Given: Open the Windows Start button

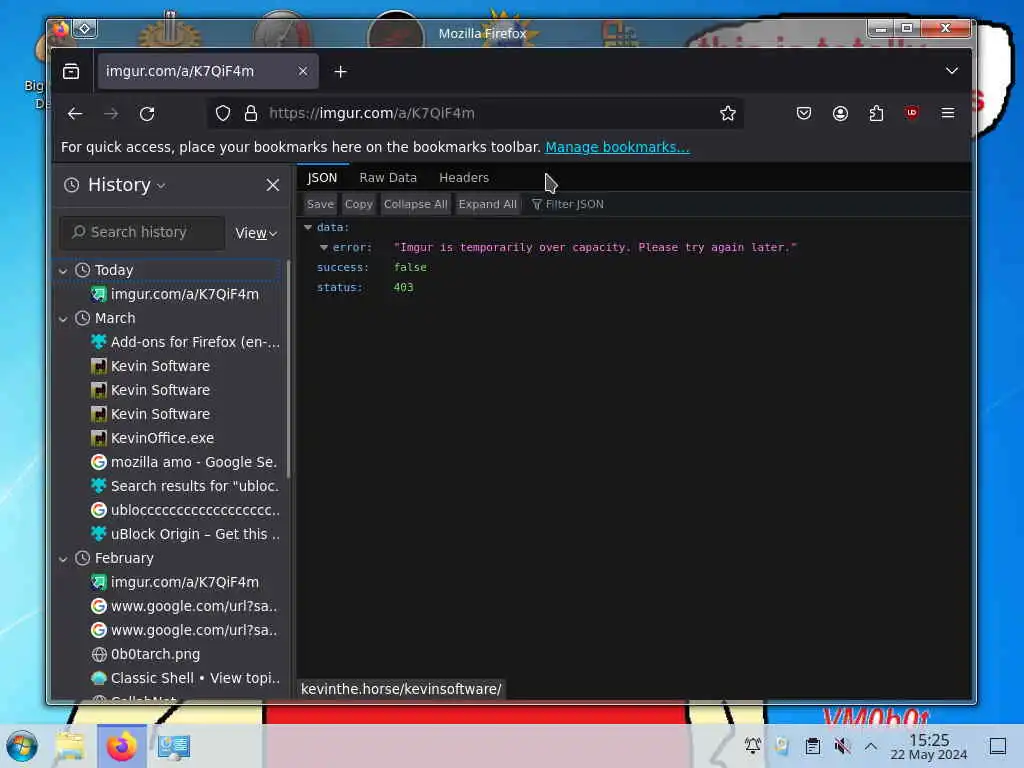Looking at the screenshot, I should click(x=22, y=746).
